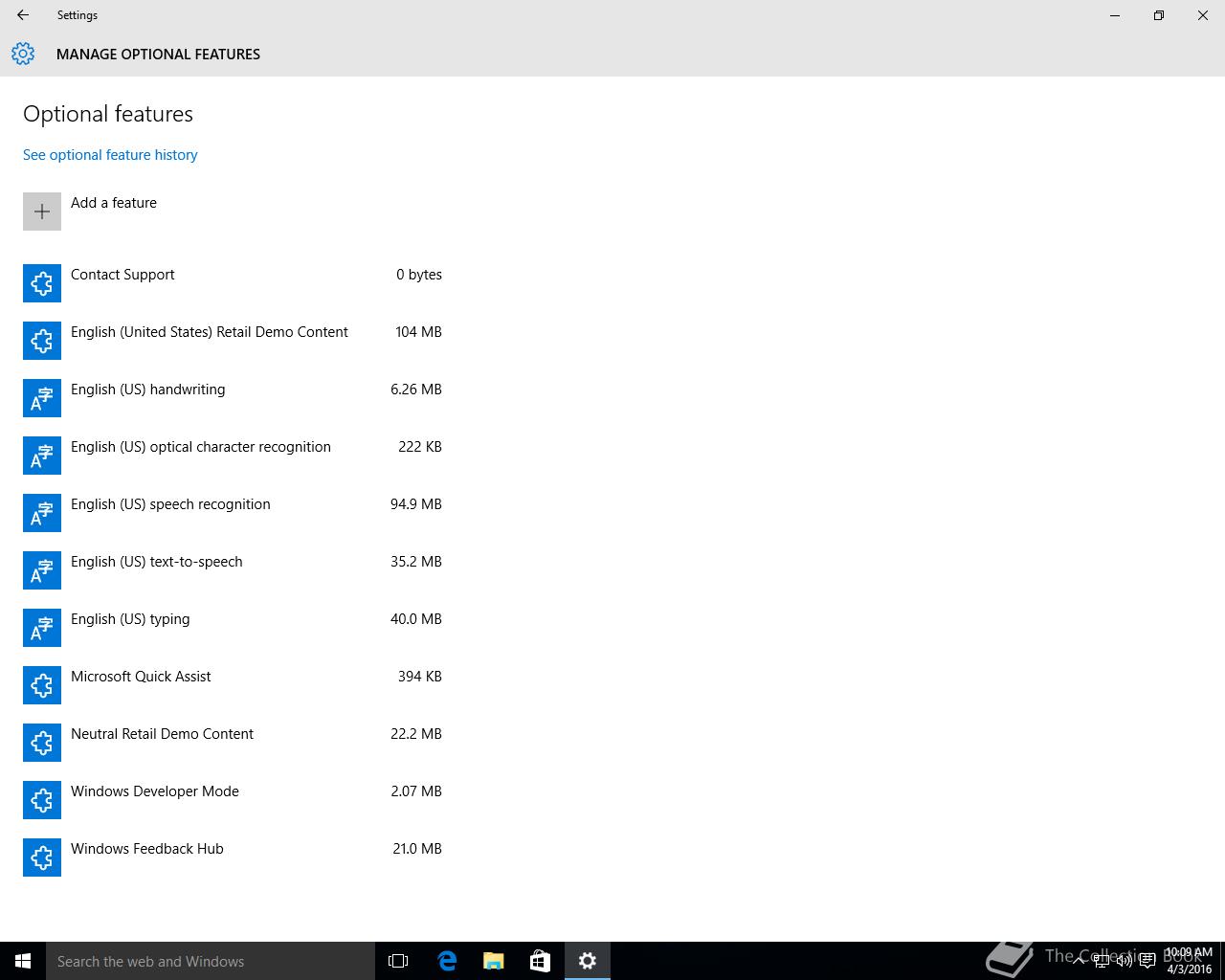Viewport: 1225px width, 980px height.
Task: Click the volume speaker tray icon
Action: click(1125, 961)
